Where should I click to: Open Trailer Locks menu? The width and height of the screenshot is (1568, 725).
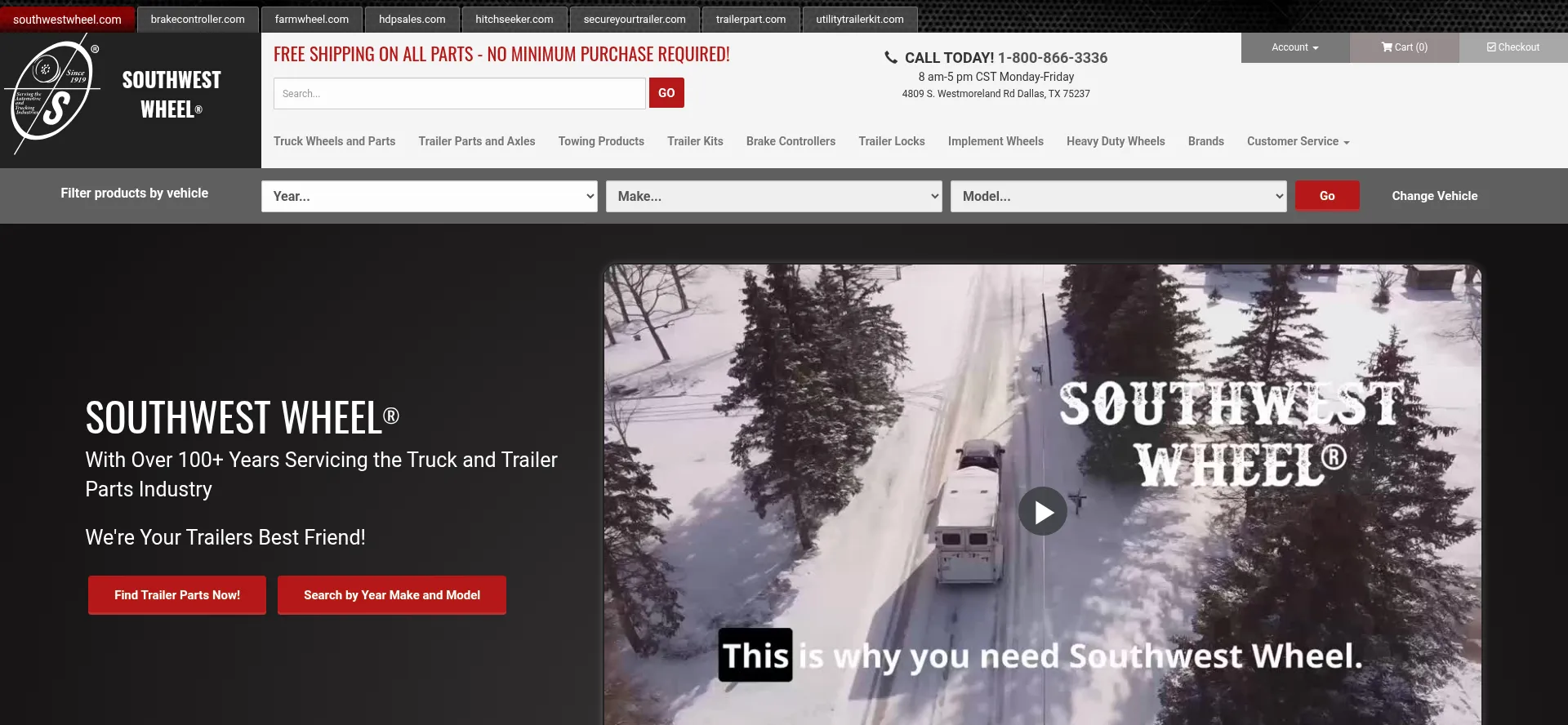pos(892,141)
